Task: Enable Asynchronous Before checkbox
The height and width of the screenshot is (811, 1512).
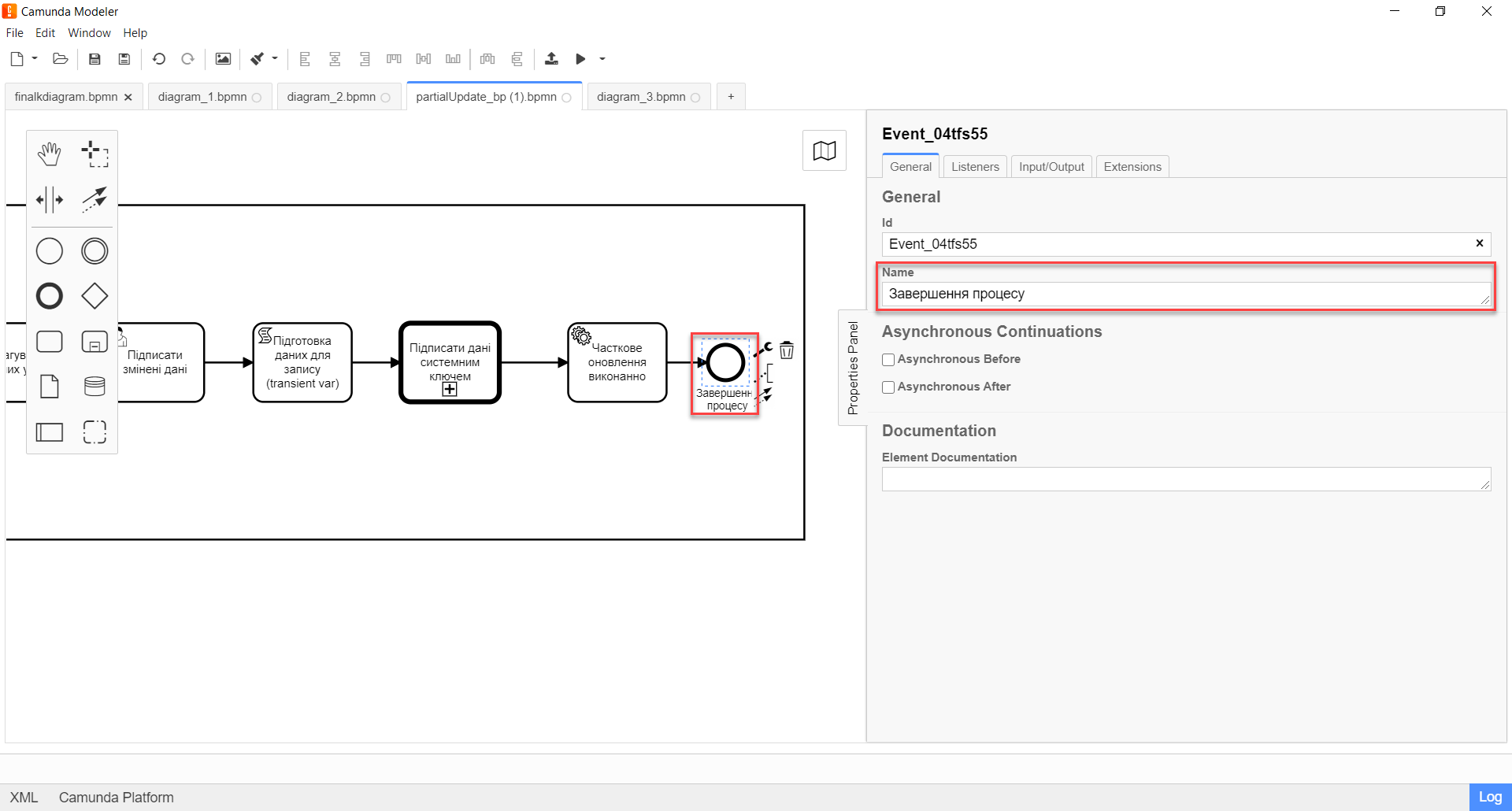Action: (888, 359)
